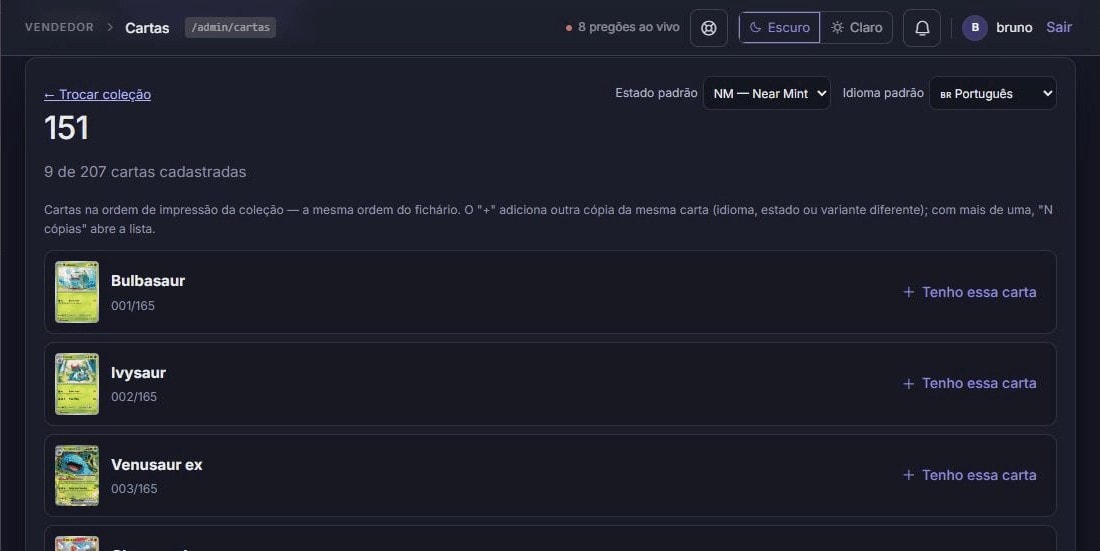The height and width of the screenshot is (551, 1100).
Task: Switch to Escuro dark theme
Action: click(x=779, y=27)
